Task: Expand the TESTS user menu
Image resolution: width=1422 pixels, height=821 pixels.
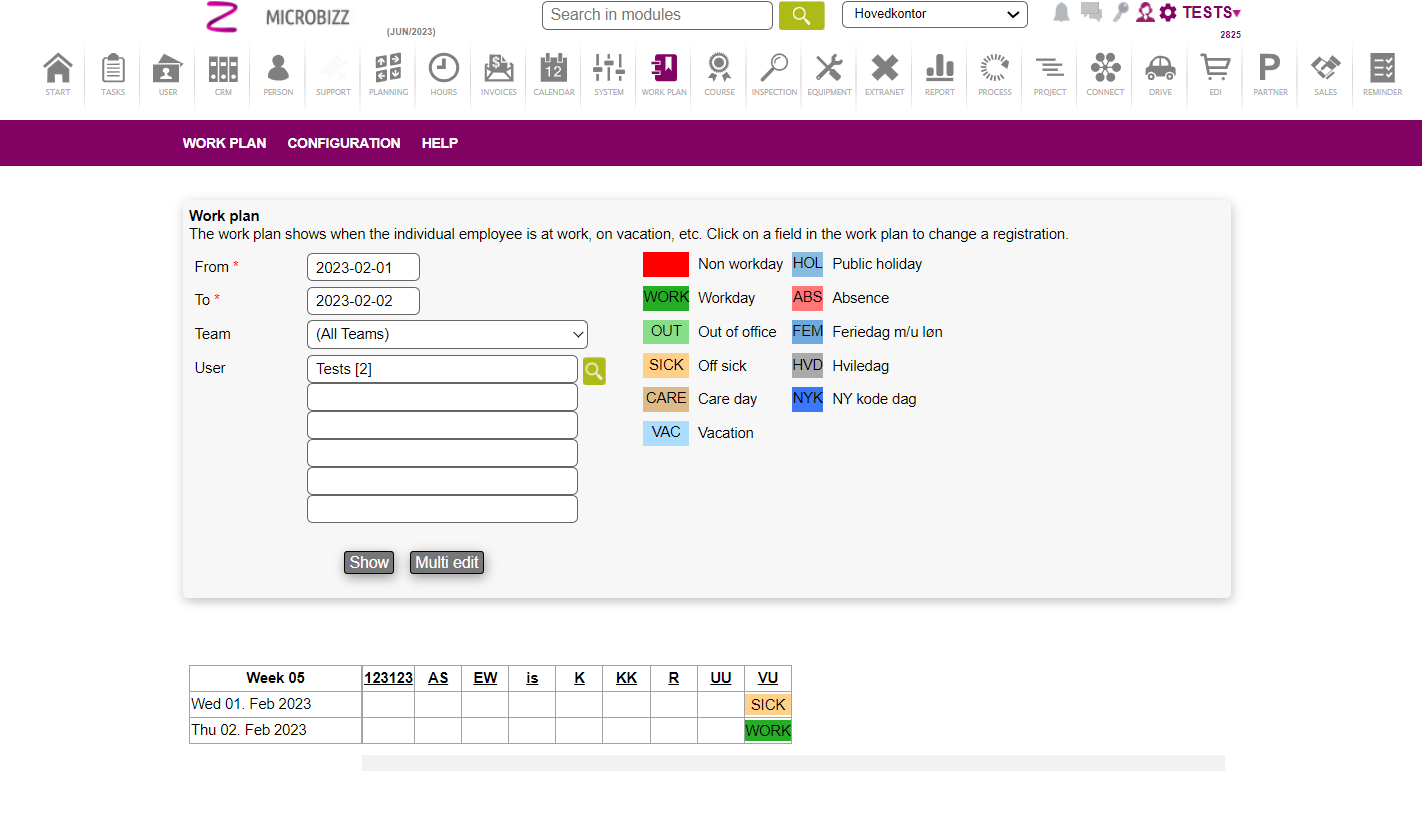Action: click(x=1211, y=13)
